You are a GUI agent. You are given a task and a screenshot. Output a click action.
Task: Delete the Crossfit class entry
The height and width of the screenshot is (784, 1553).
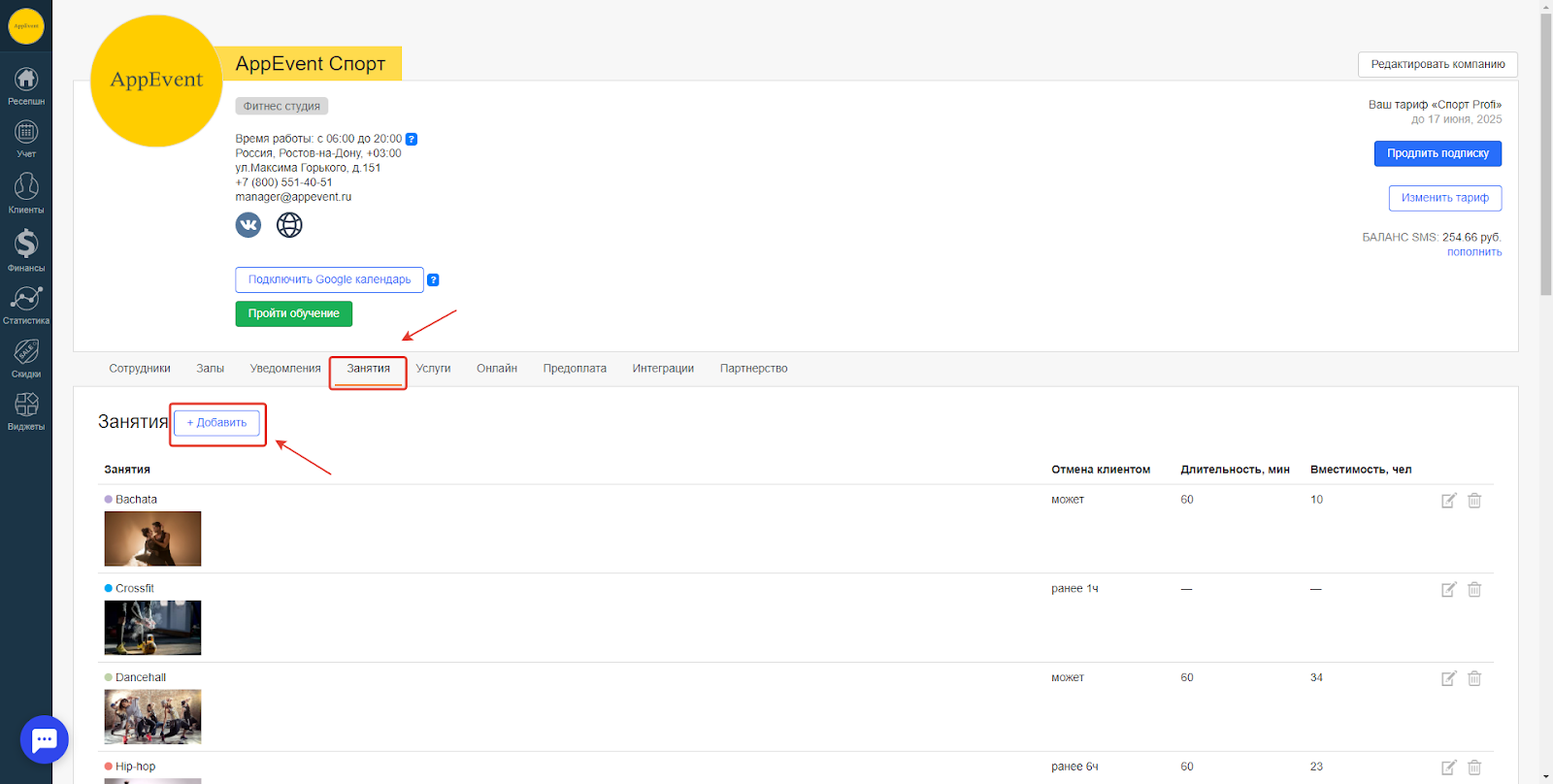point(1474,590)
